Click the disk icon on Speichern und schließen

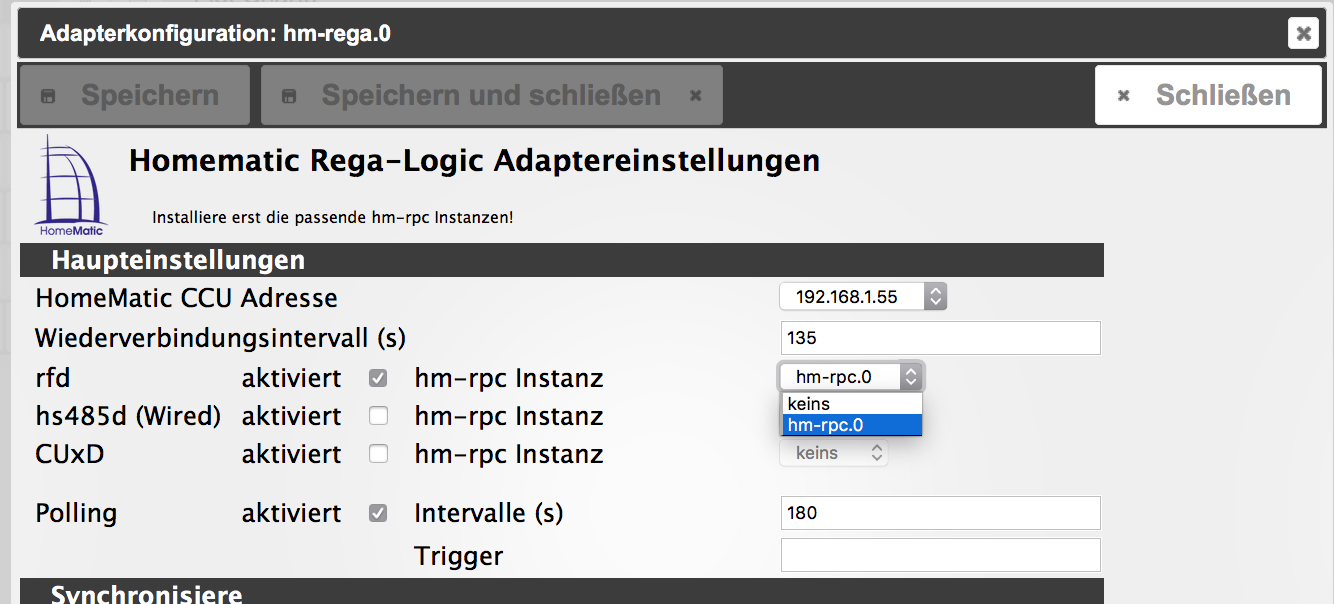pyautogui.click(x=289, y=96)
